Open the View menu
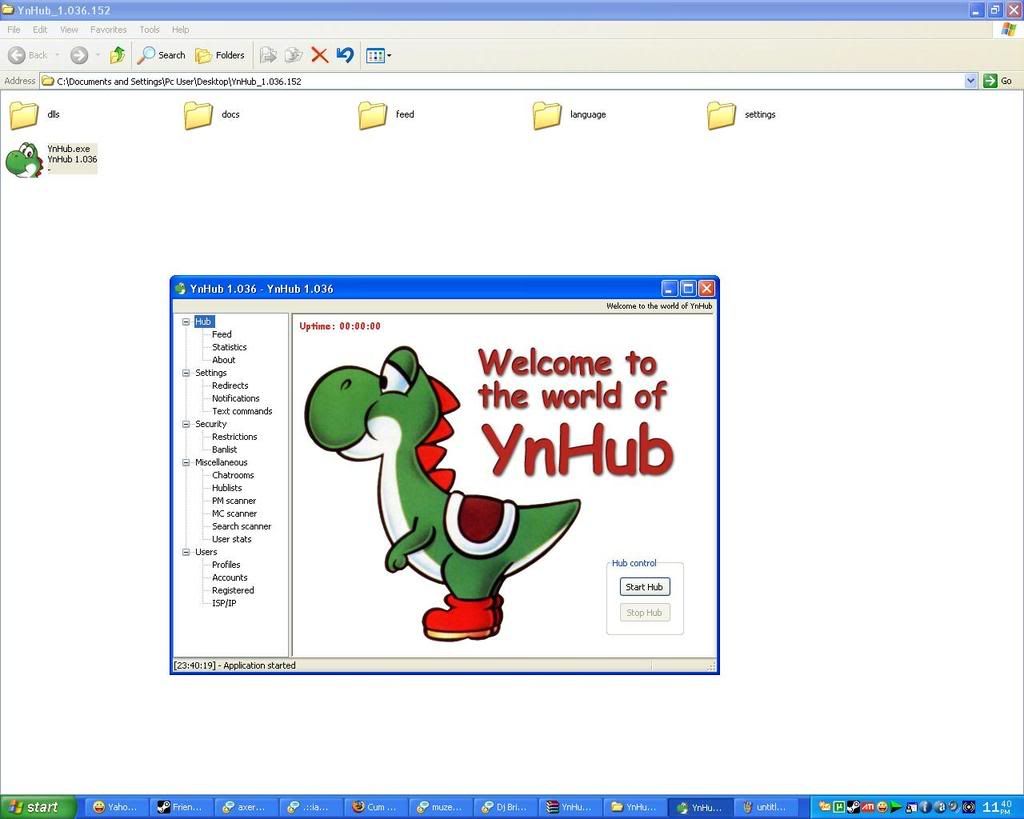This screenshot has width=1024, height=819. 69,29
